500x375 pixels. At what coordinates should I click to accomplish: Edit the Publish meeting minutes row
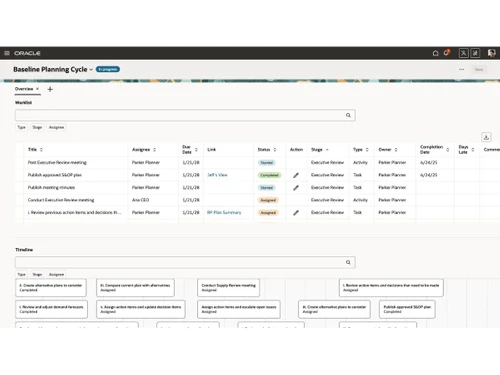[296, 188]
